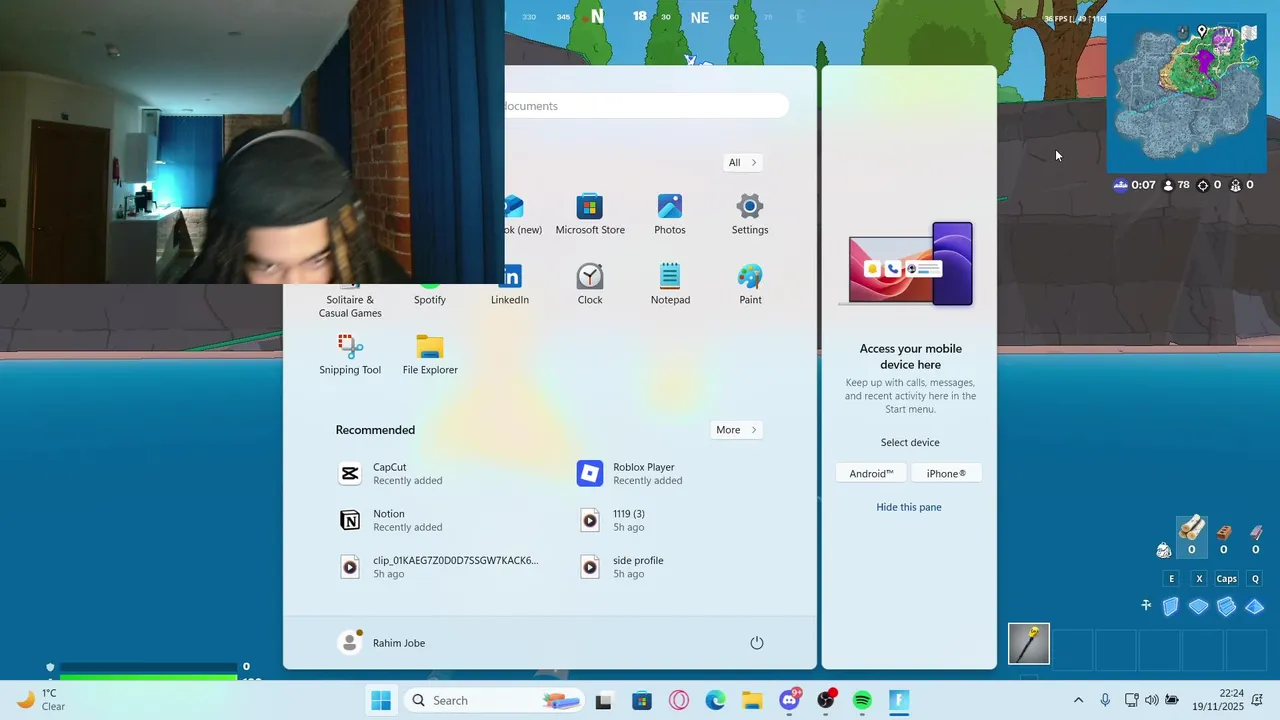
Task: Open the network tray icon
Action: tap(1132, 701)
